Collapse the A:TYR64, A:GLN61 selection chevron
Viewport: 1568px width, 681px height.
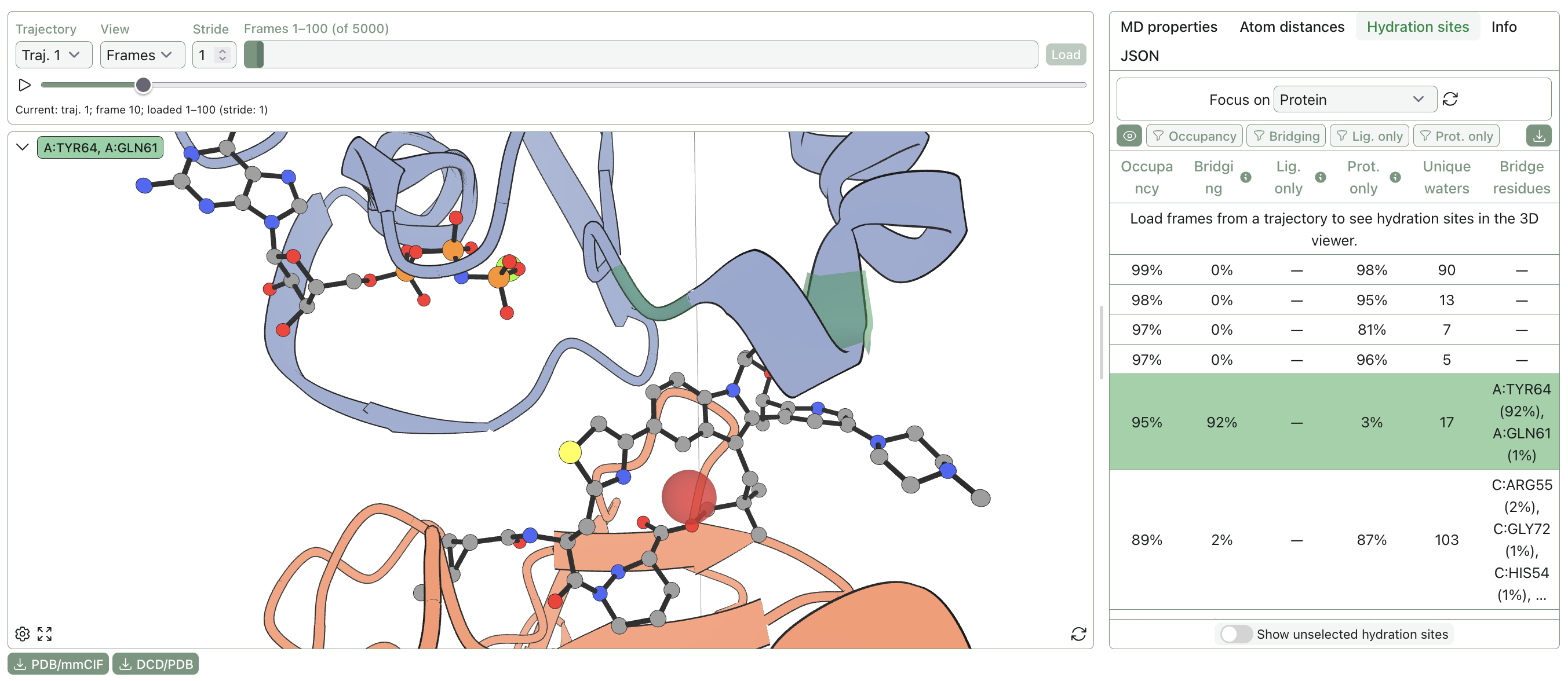click(23, 147)
